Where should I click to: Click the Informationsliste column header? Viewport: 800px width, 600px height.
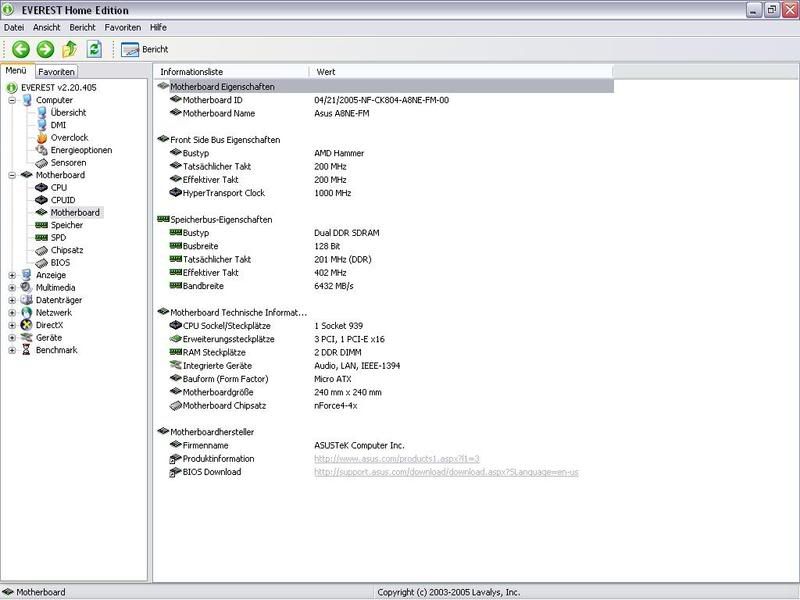(x=232, y=72)
